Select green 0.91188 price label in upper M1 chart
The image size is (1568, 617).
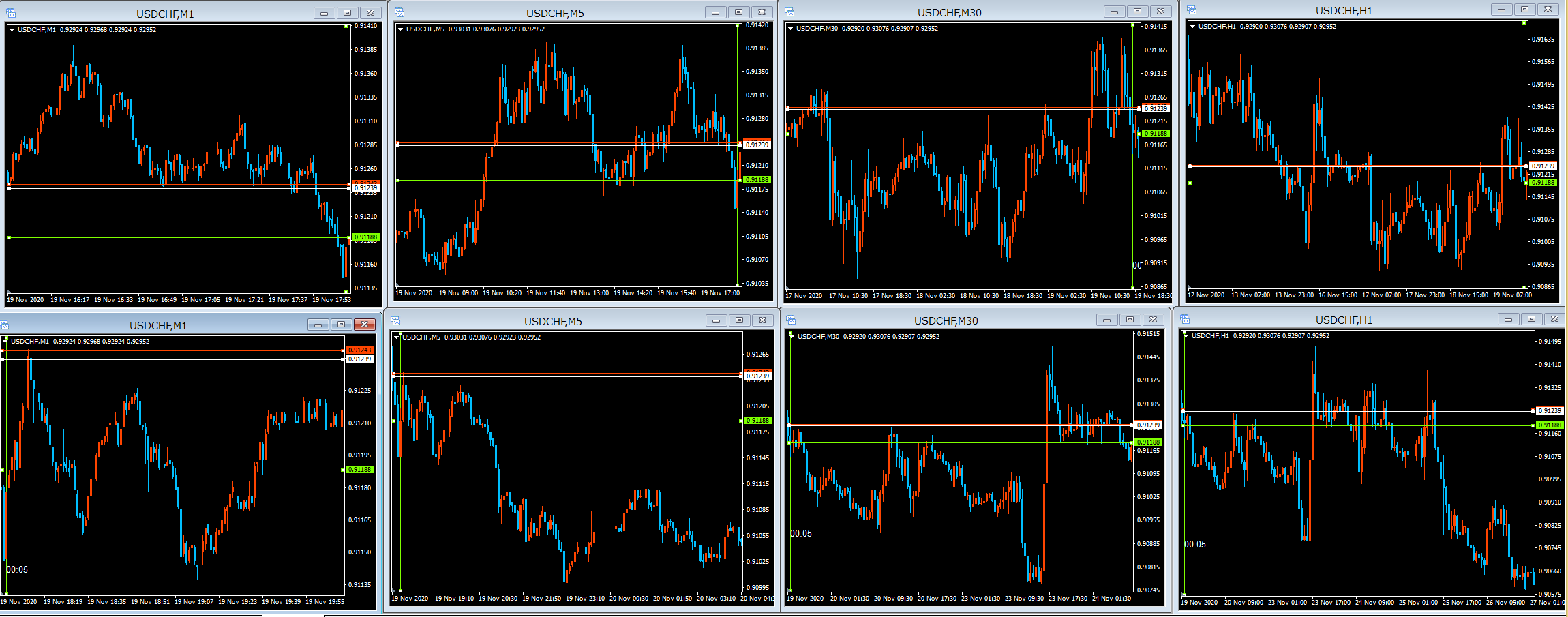point(365,237)
